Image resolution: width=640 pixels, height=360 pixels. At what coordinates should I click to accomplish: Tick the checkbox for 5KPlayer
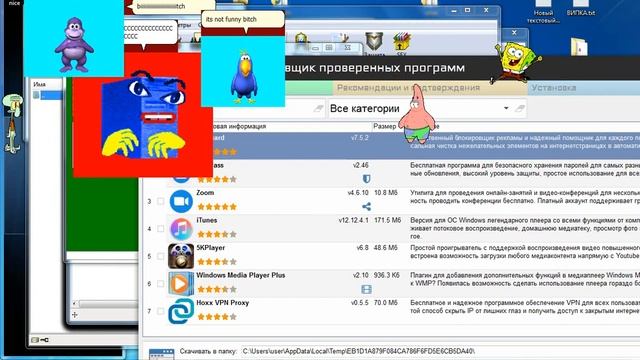[160, 256]
